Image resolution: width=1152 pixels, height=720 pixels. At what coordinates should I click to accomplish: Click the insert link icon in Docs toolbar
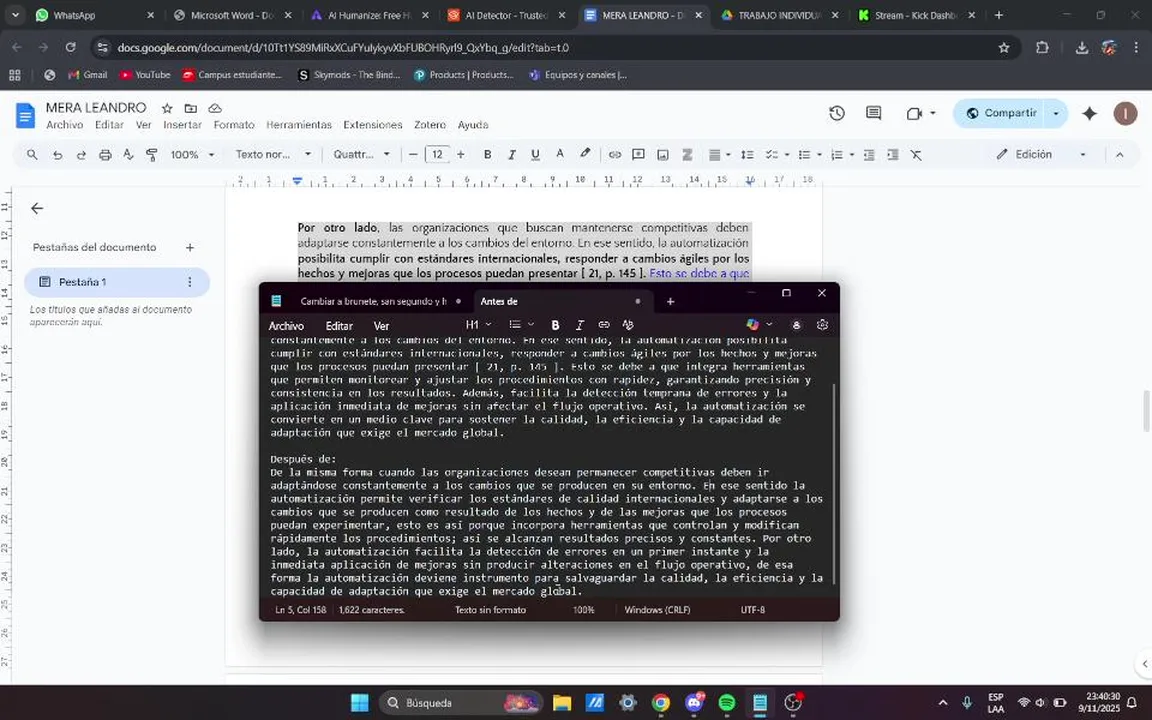coord(615,155)
